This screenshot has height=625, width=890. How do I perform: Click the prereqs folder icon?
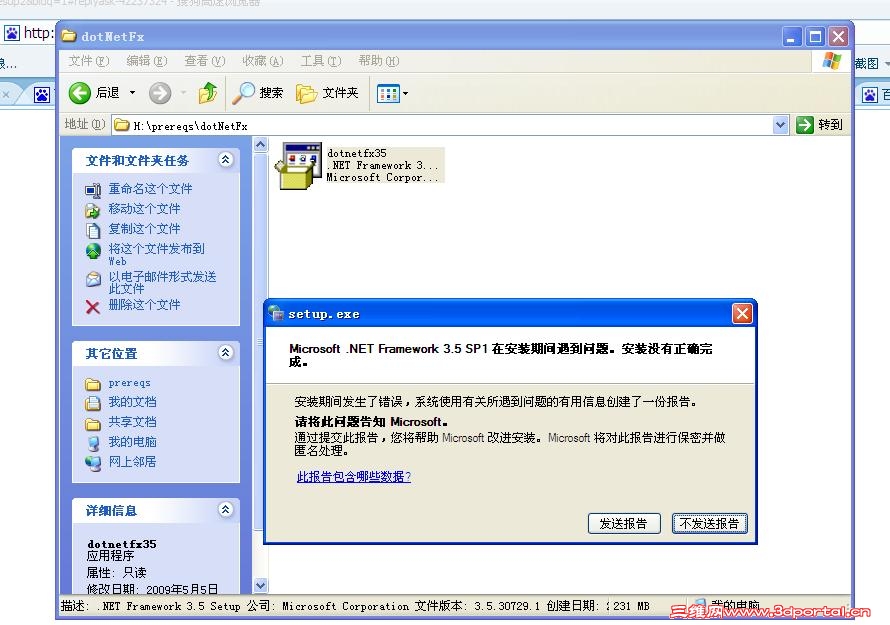[93, 384]
